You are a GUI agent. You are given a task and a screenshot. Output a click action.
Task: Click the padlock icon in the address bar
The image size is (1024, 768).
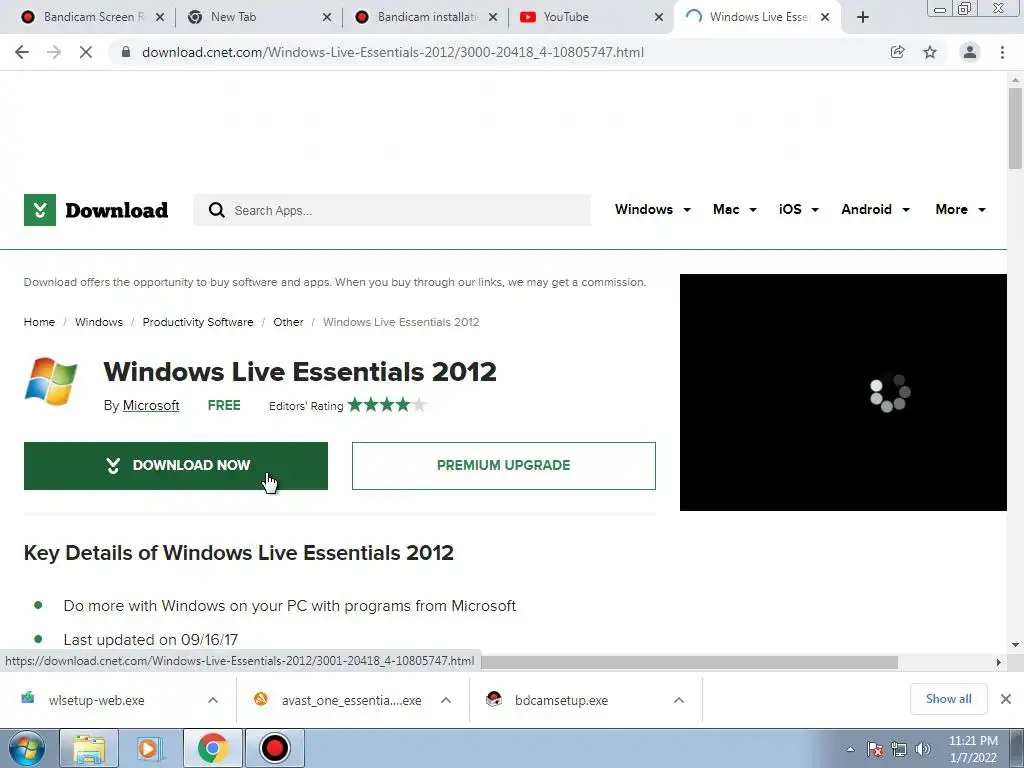point(126,52)
